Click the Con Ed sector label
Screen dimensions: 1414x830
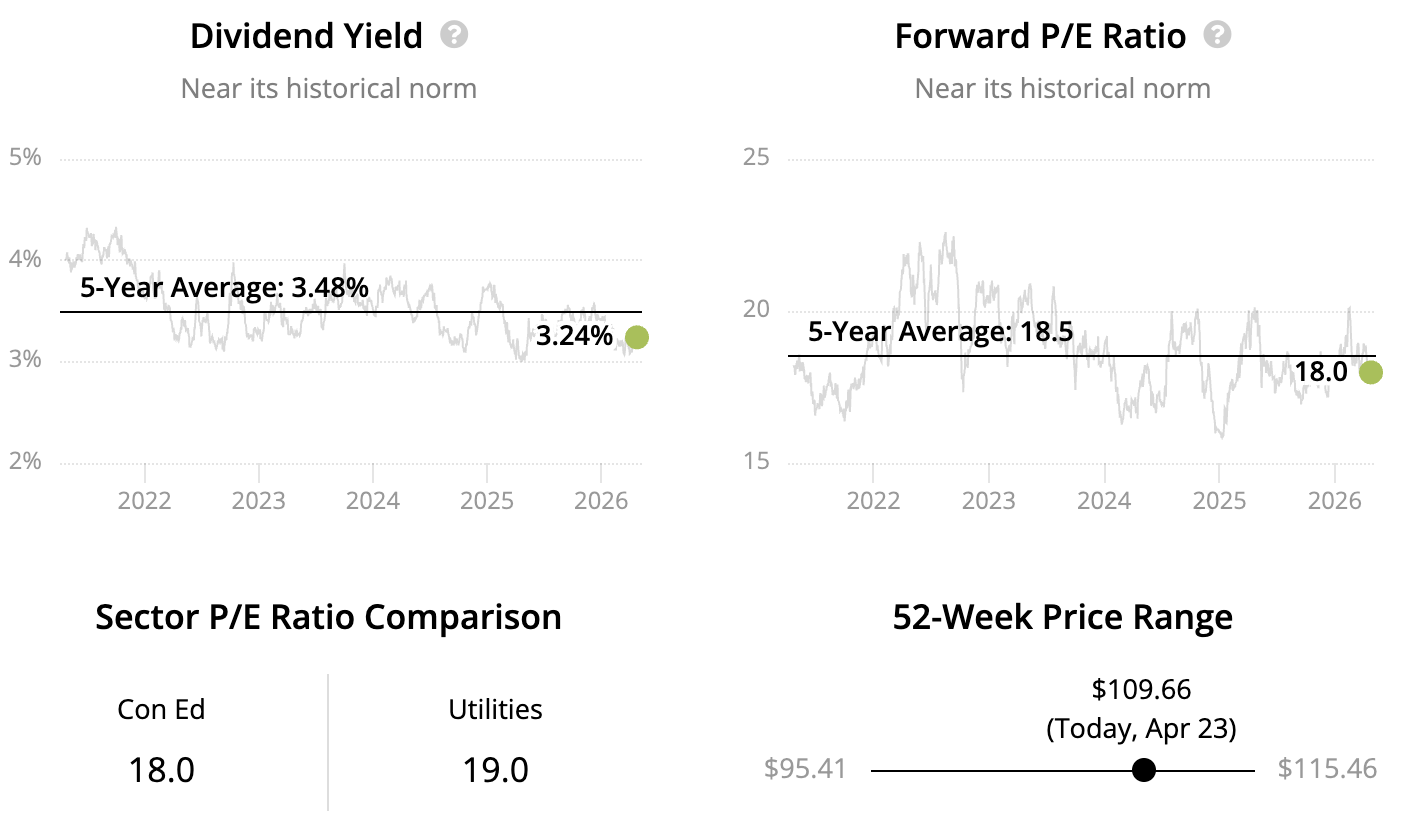(161, 710)
